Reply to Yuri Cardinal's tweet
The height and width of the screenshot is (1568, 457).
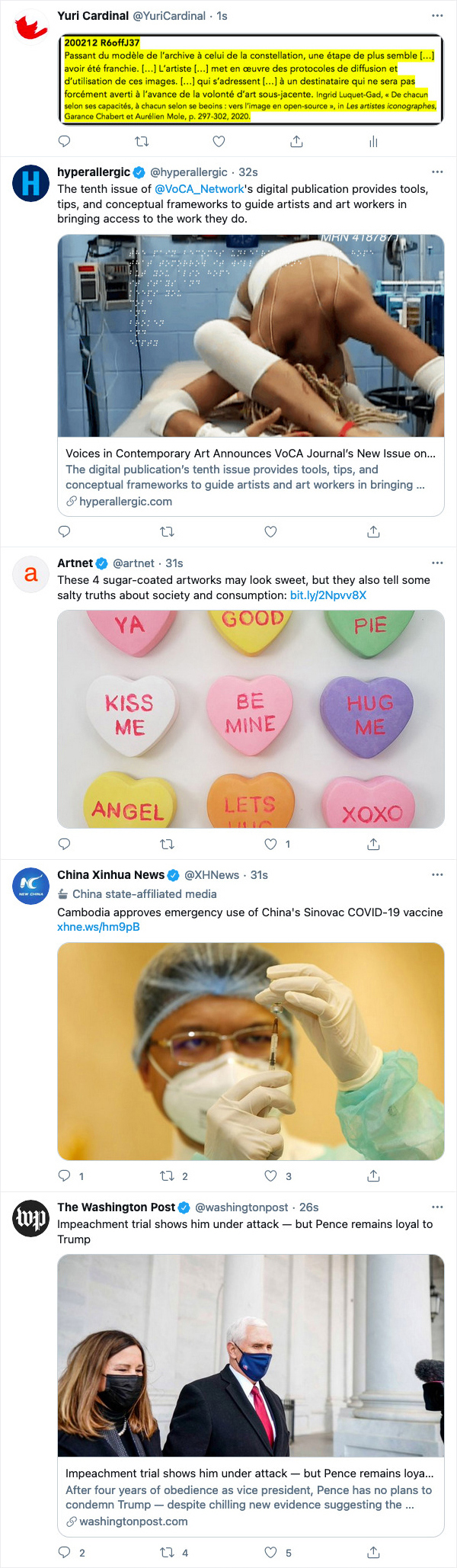[x=65, y=141]
